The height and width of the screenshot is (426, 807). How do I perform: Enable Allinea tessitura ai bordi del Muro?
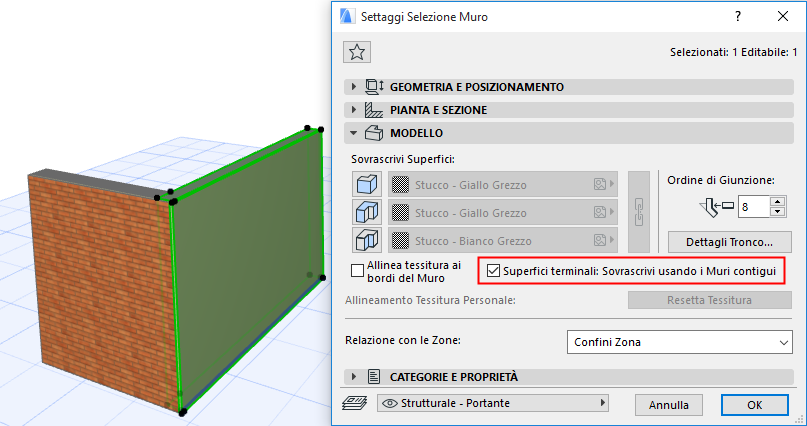(x=357, y=271)
